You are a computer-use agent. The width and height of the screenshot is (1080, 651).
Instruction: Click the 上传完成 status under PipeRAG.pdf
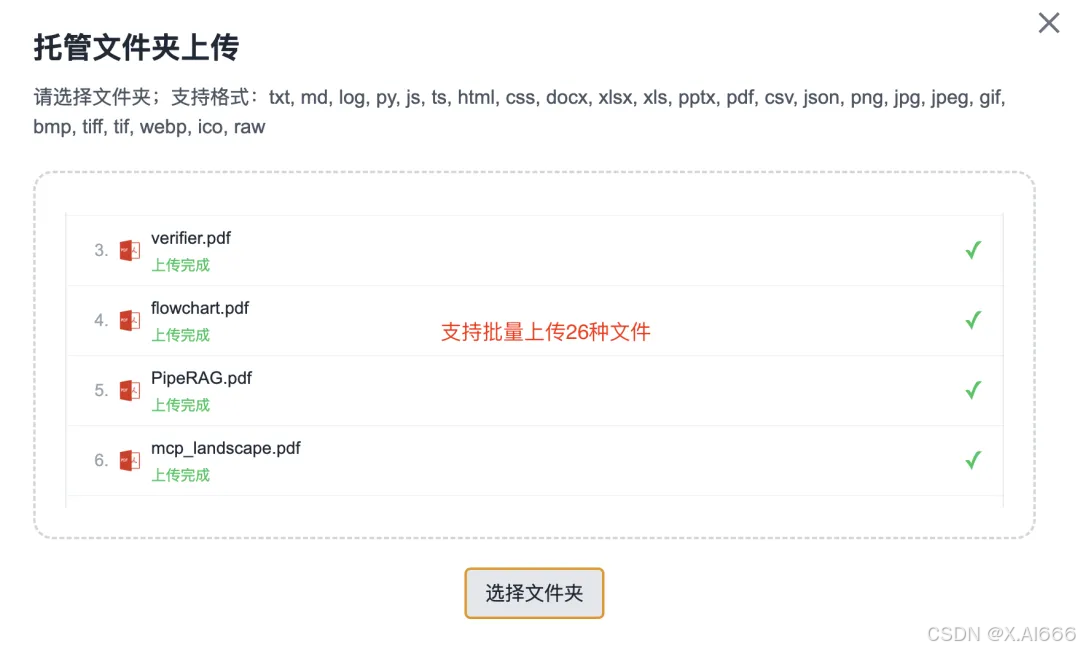[x=181, y=405]
